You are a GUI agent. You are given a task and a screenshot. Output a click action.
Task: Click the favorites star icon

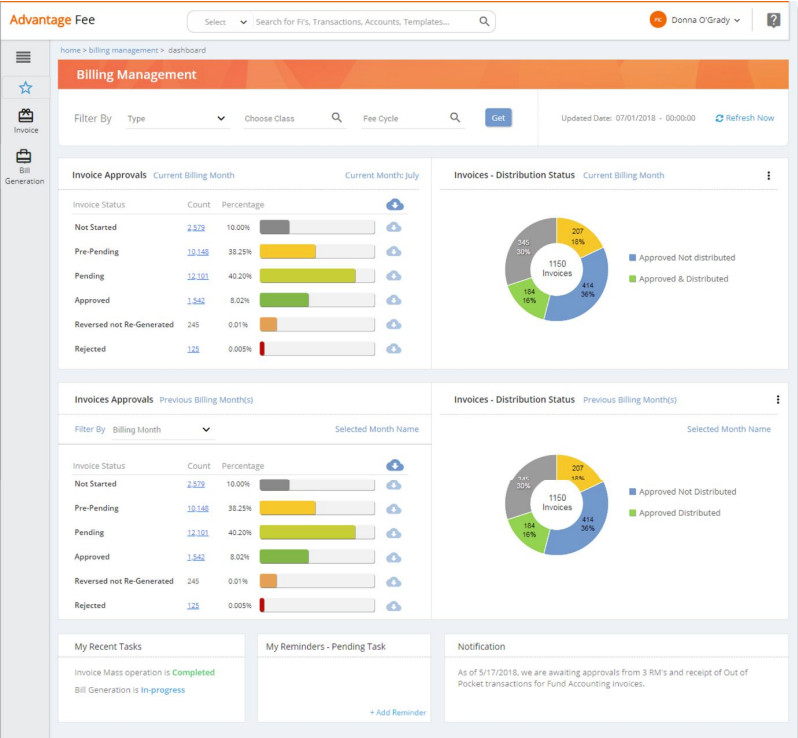25,88
